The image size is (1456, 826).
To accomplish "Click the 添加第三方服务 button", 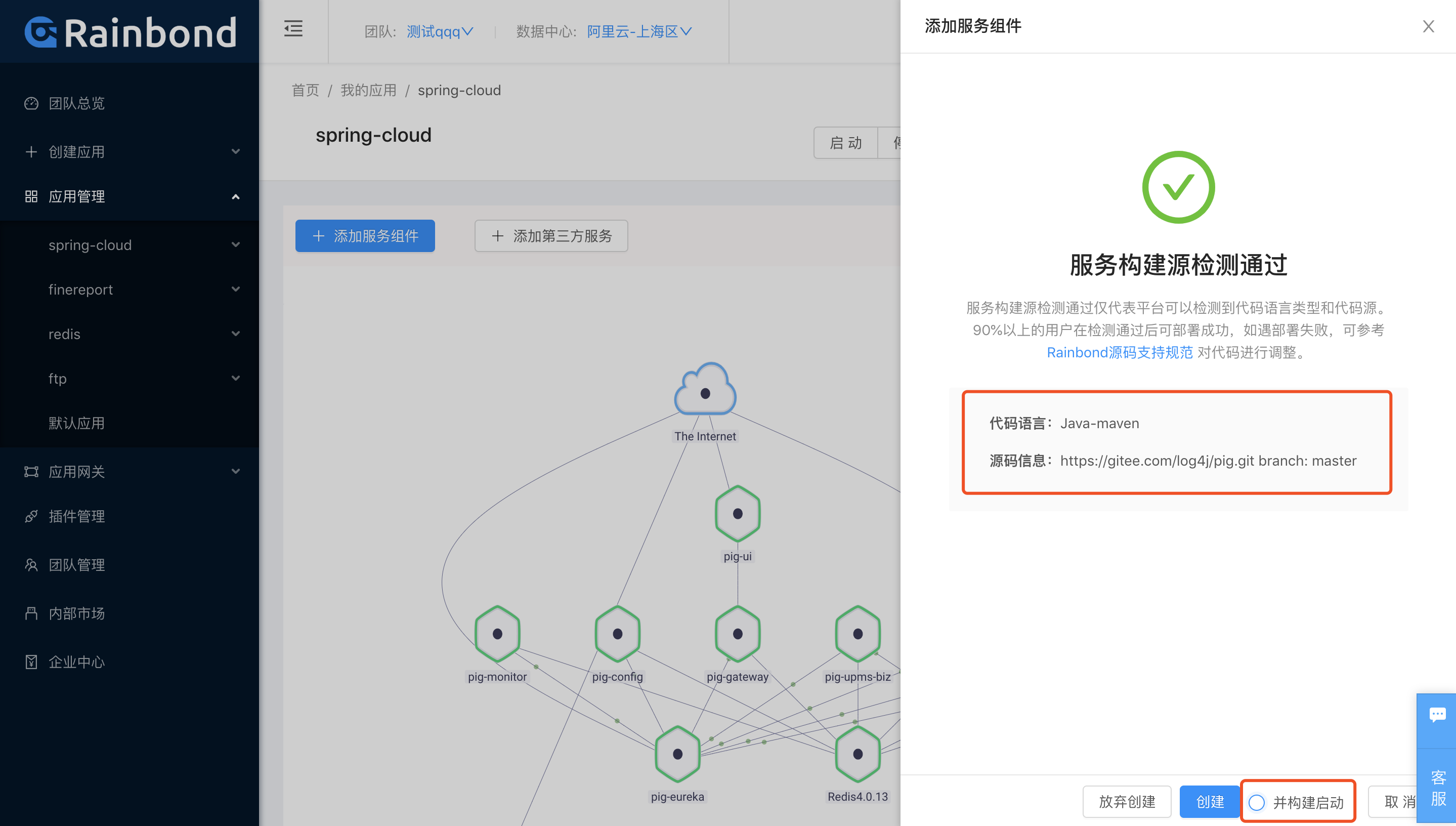I will point(550,236).
